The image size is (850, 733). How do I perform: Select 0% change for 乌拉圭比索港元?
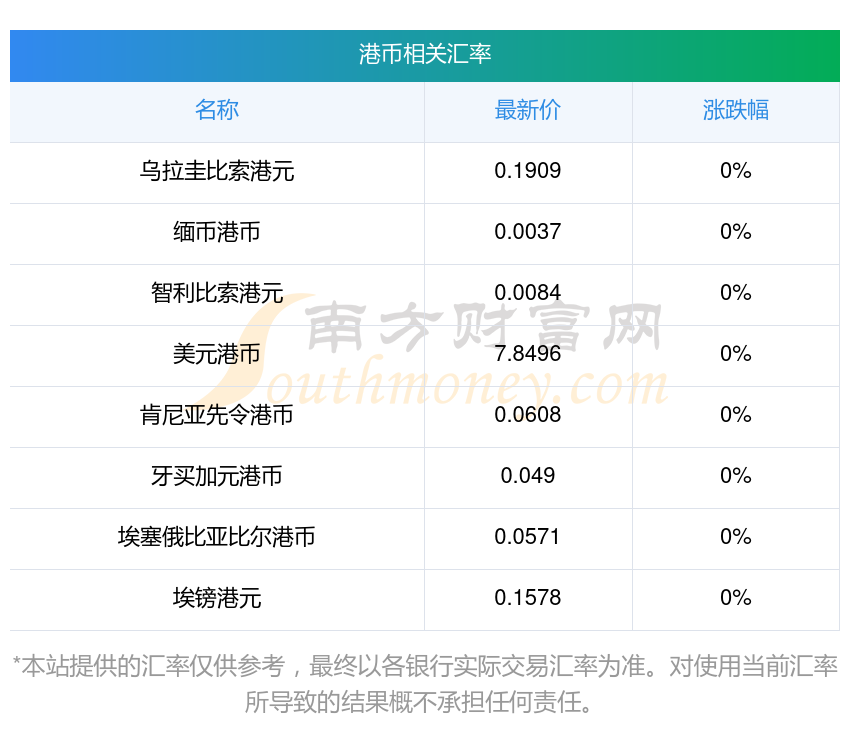(x=736, y=171)
